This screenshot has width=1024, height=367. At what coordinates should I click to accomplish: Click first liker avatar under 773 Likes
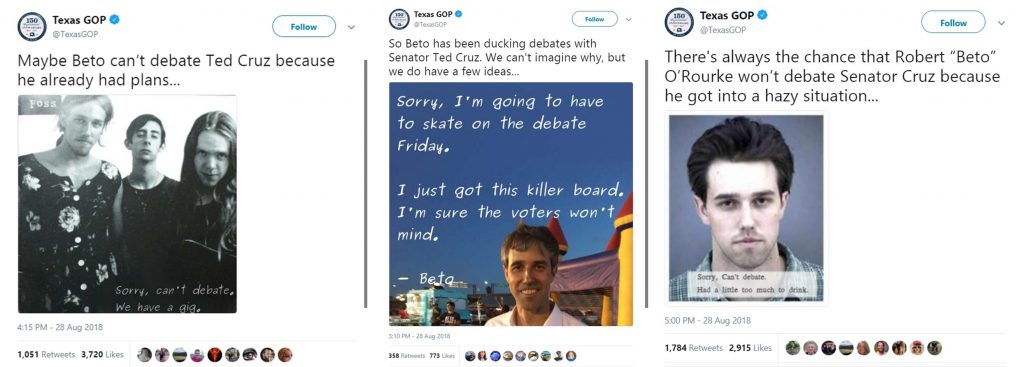coord(470,356)
